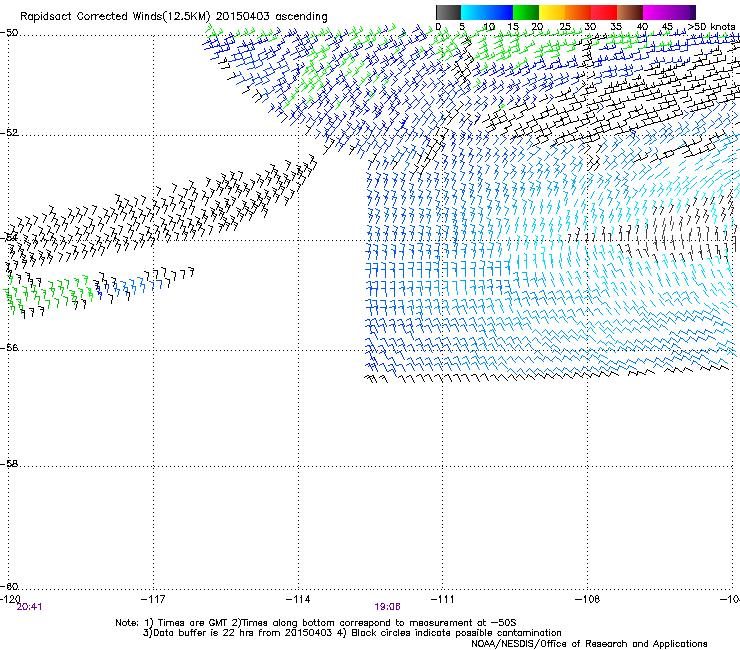Screen dimensions: 740x650
Task: Click the magenta 40-45 knots legend color
Action: [656, 12]
